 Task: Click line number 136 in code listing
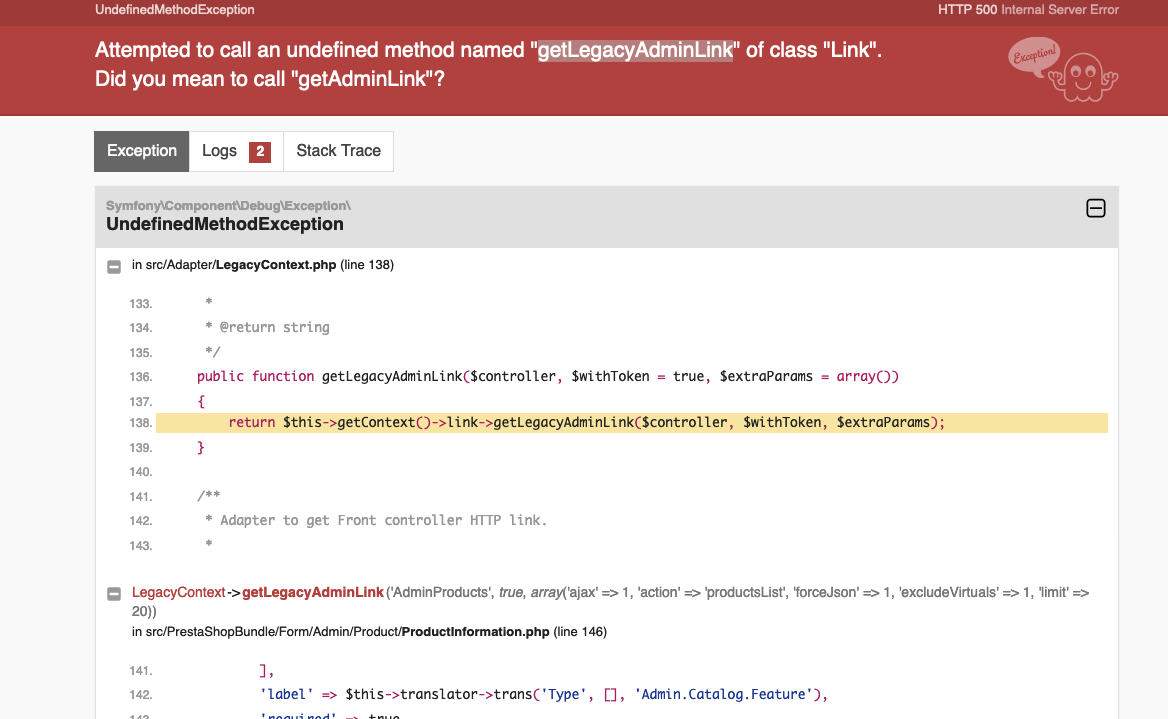pos(140,377)
